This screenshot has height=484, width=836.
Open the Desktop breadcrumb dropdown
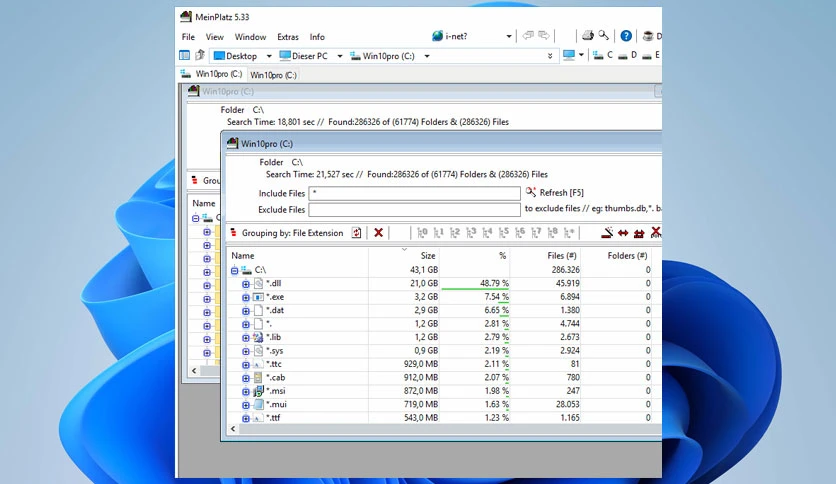(x=269, y=56)
